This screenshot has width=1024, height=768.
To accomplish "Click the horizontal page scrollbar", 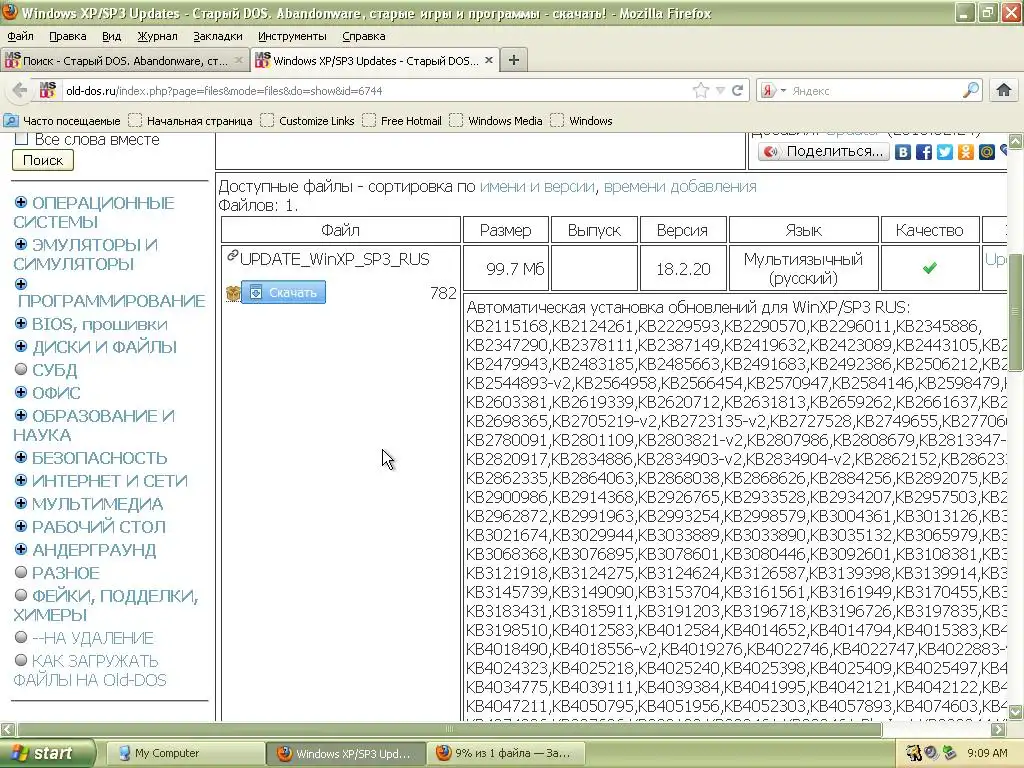I will pos(449,729).
